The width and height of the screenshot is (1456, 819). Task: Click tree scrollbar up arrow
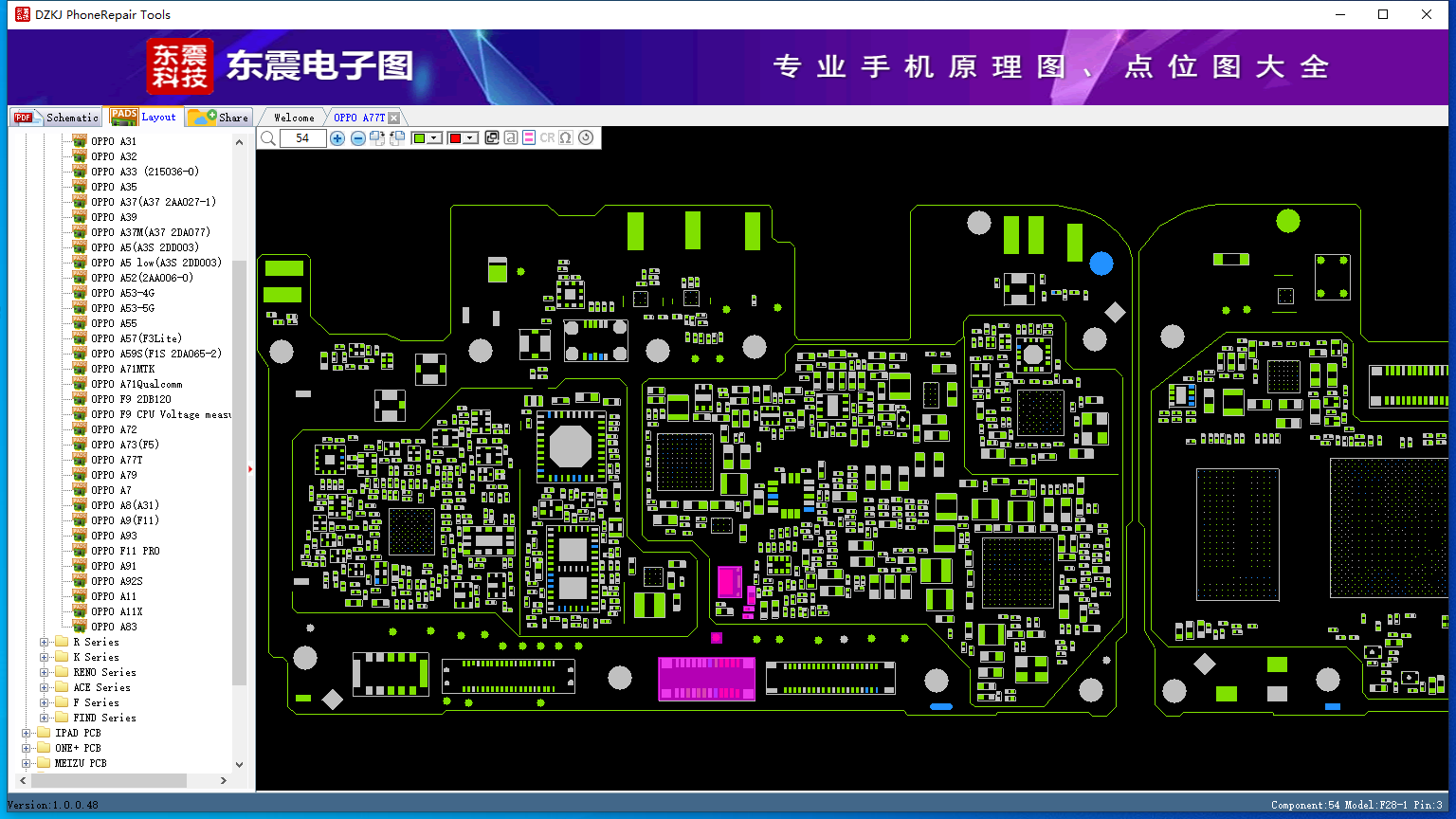pyautogui.click(x=239, y=142)
